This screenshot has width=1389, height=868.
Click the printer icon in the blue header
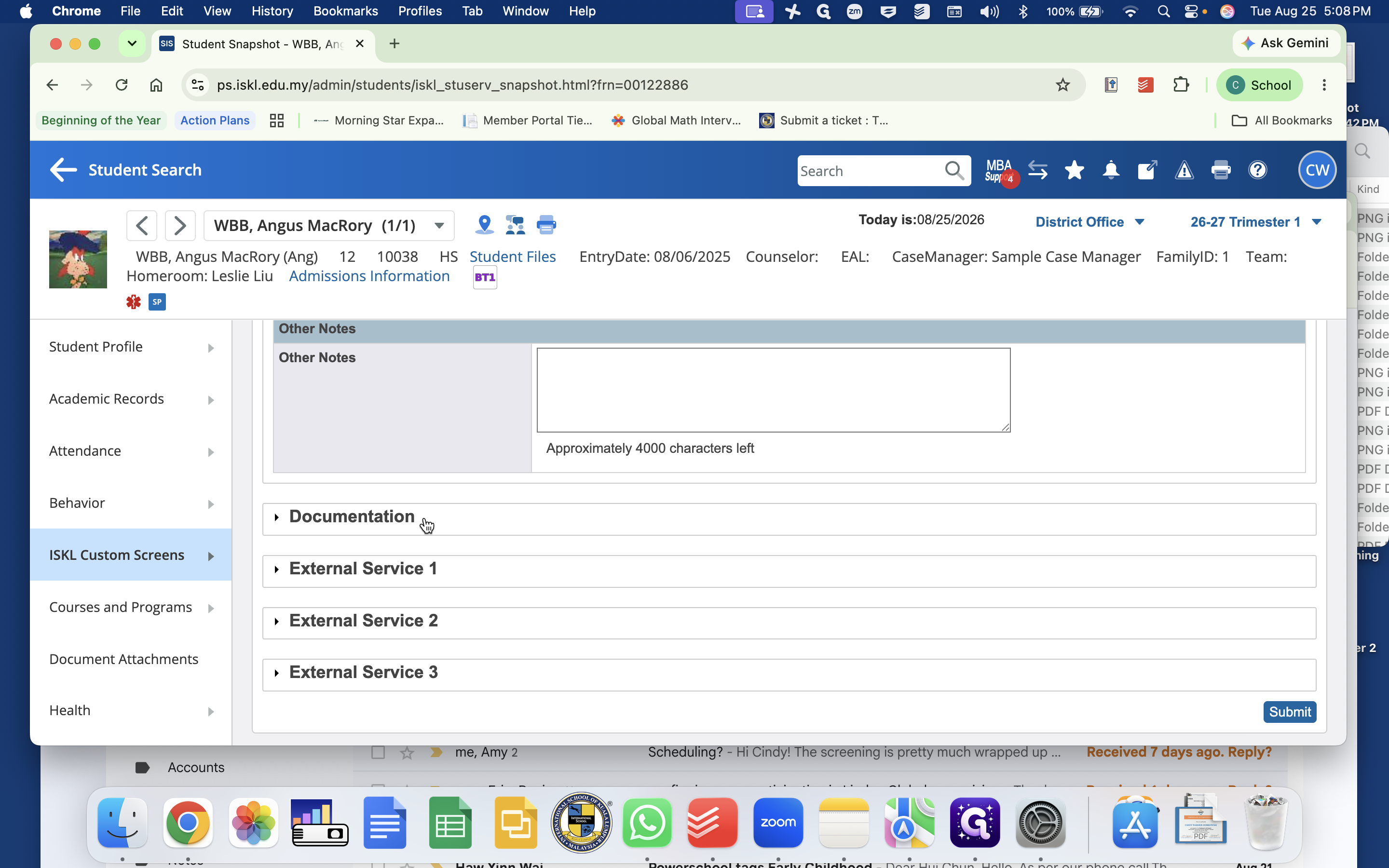[x=1221, y=171]
